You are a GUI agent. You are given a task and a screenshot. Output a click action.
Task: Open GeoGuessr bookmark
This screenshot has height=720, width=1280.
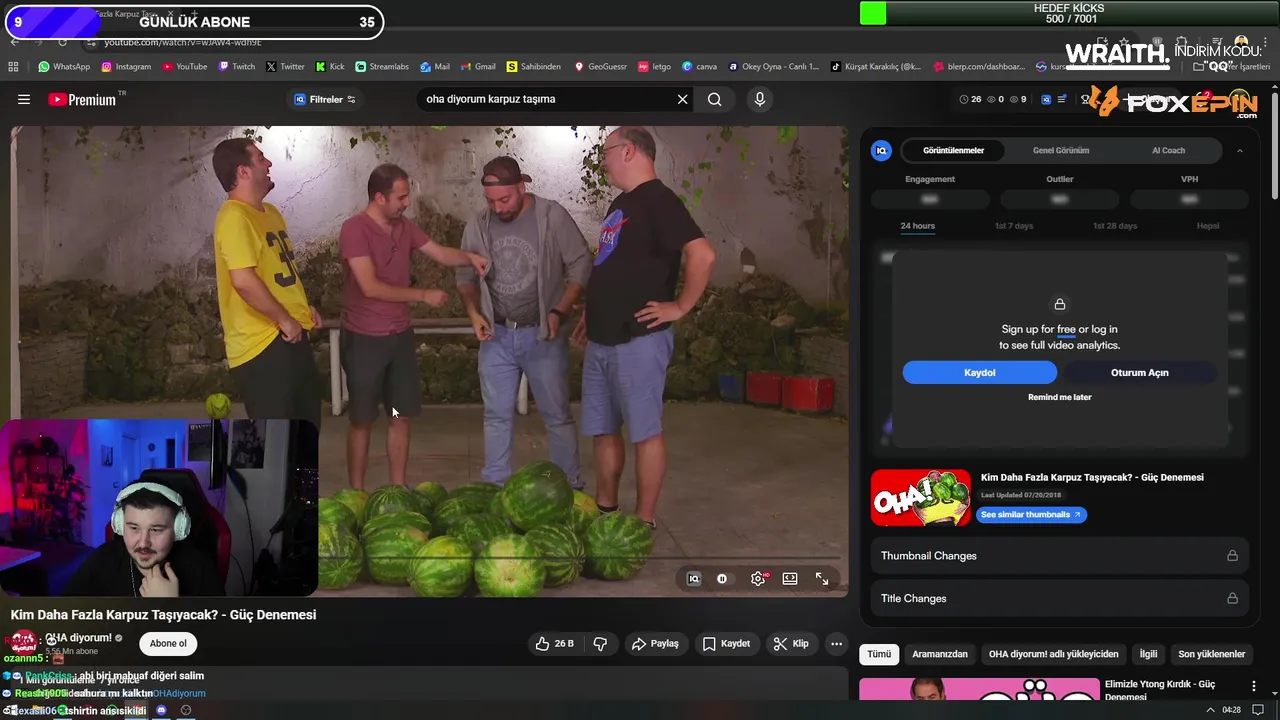point(600,67)
